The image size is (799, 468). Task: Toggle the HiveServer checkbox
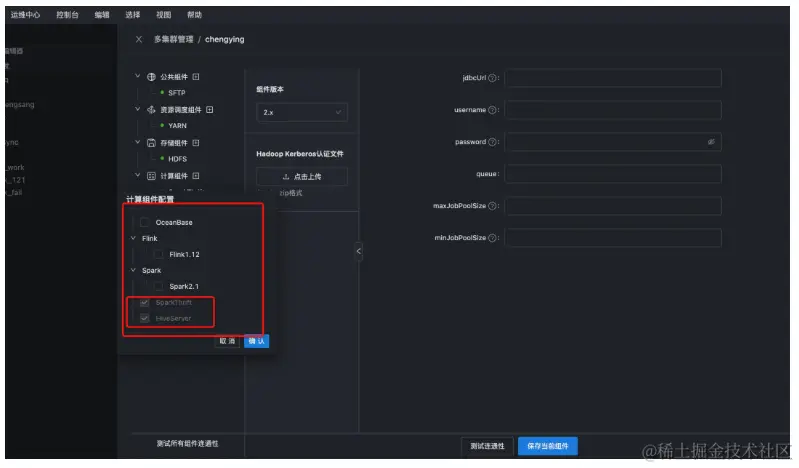click(144, 318)
